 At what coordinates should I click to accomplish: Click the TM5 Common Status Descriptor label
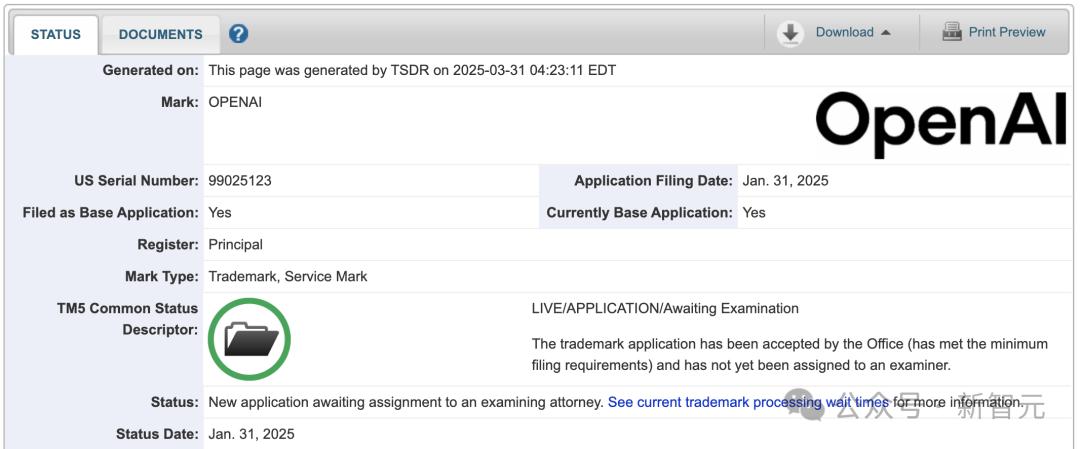click(x=128, y=319)
